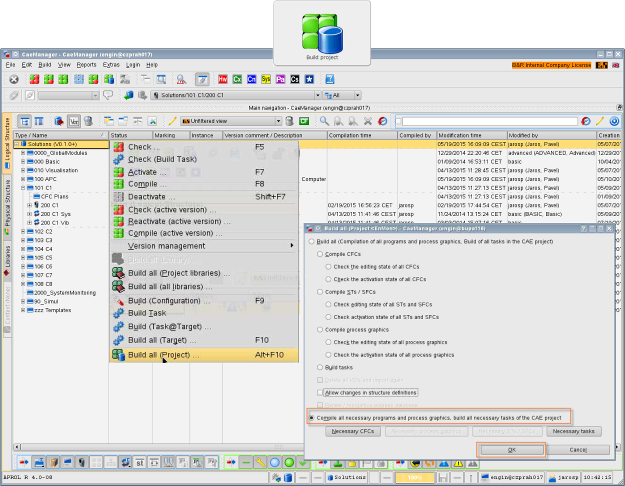The height and width of the screenshot is (486, 625).
Task: Open the purple Pa toolbar icon
Action: pyautogui.click(x=280, y=79)
